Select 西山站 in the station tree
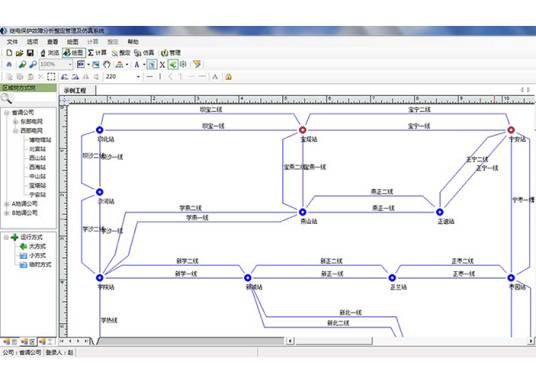 (x=37, y=158)
